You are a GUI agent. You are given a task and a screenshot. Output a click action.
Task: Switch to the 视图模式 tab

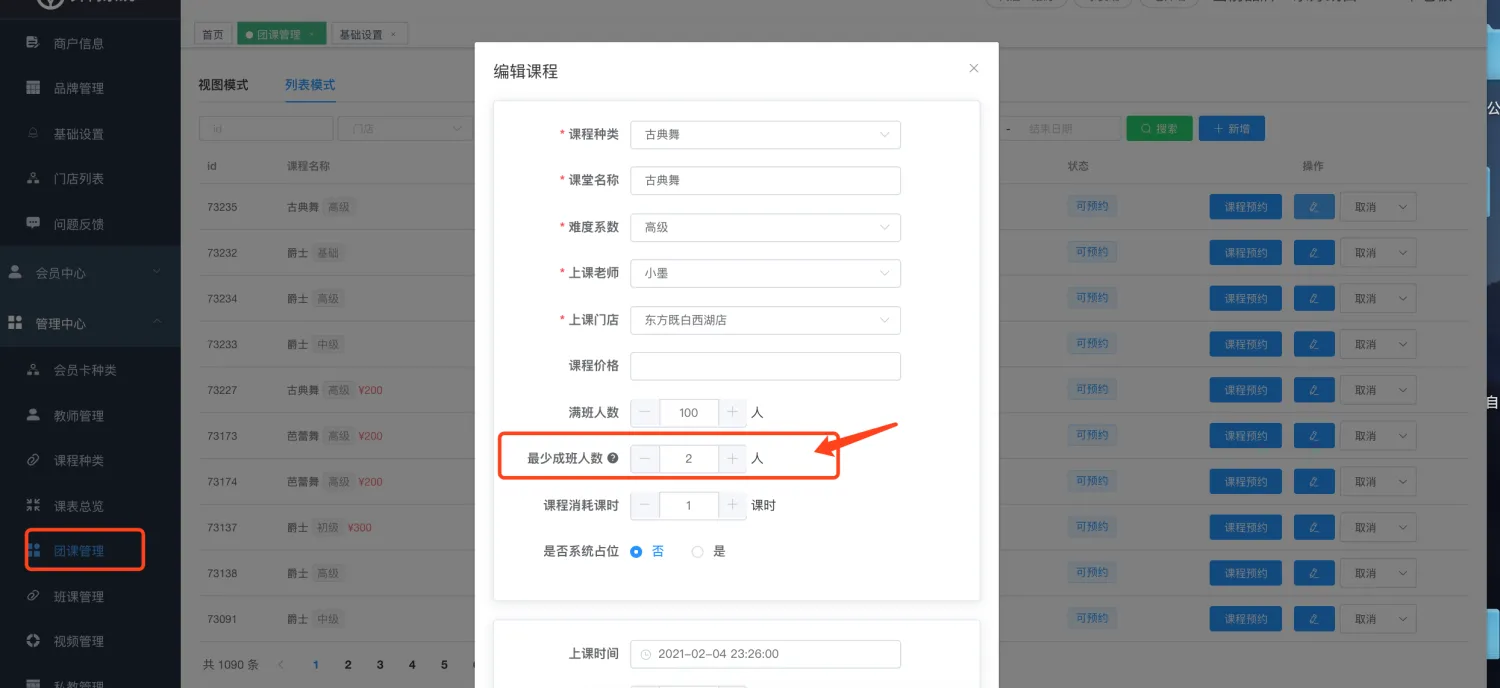[x=223, y=85]
